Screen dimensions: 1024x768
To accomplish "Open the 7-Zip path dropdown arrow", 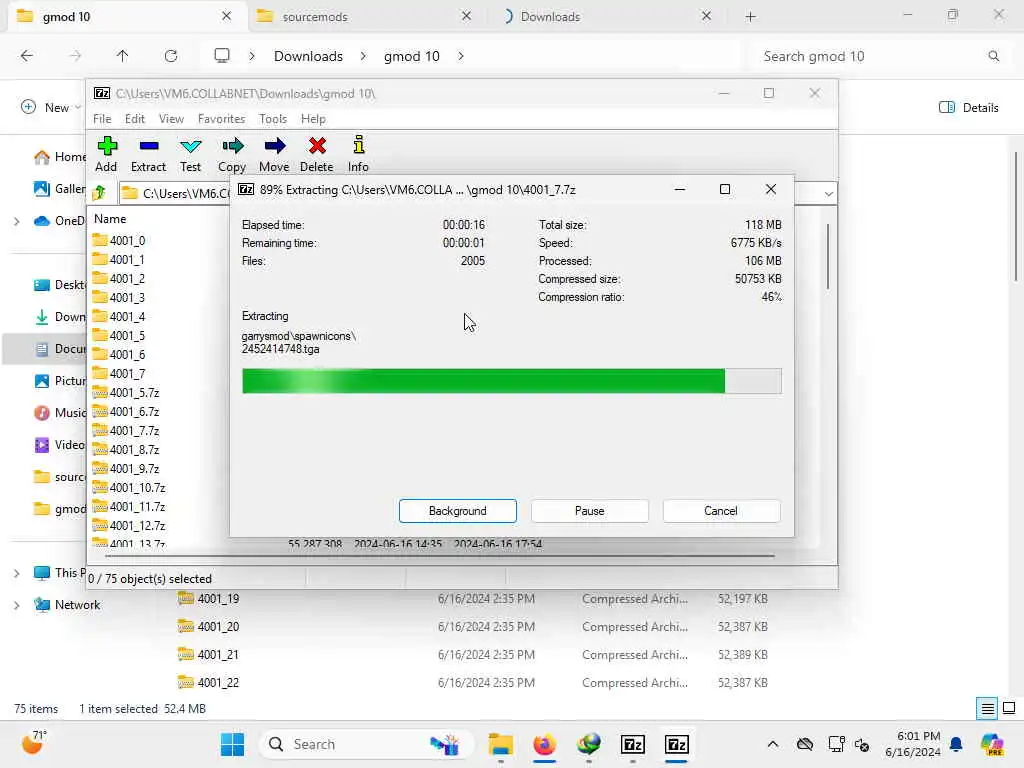I will click(828, 193).
